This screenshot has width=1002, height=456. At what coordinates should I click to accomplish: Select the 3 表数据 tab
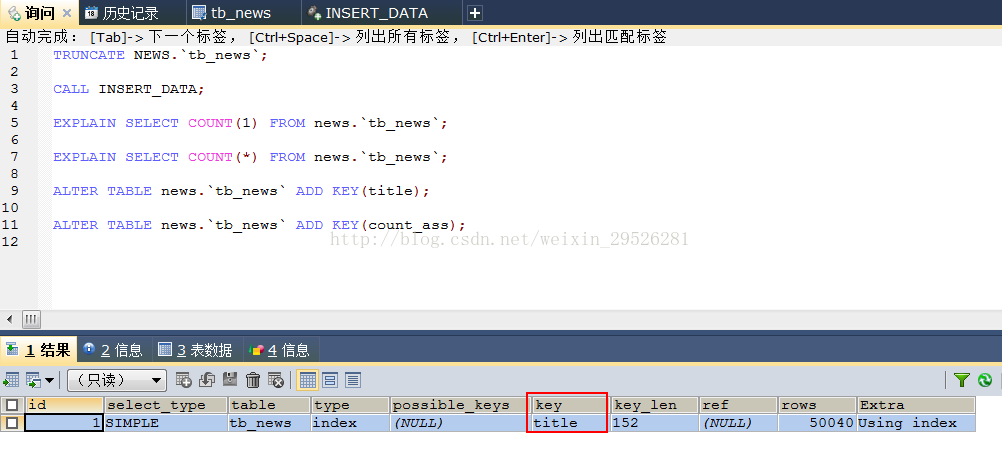[195, 350]
